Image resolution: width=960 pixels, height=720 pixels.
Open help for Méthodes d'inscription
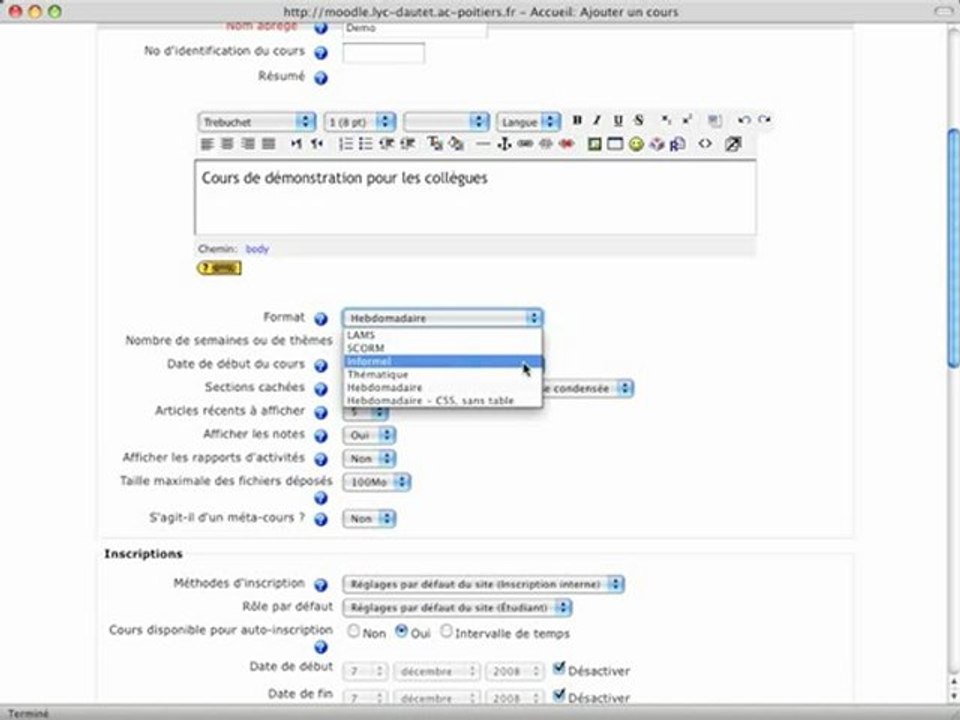(x=321, y=585)
